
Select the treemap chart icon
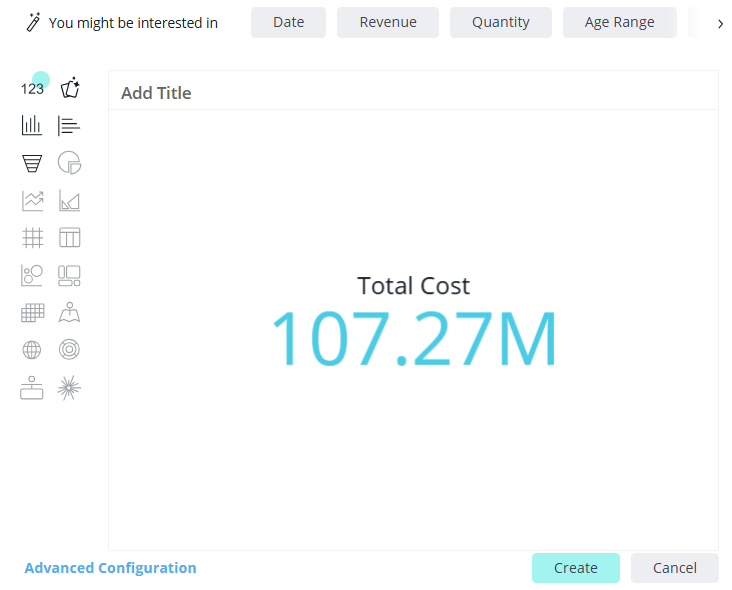click(69, 275)
